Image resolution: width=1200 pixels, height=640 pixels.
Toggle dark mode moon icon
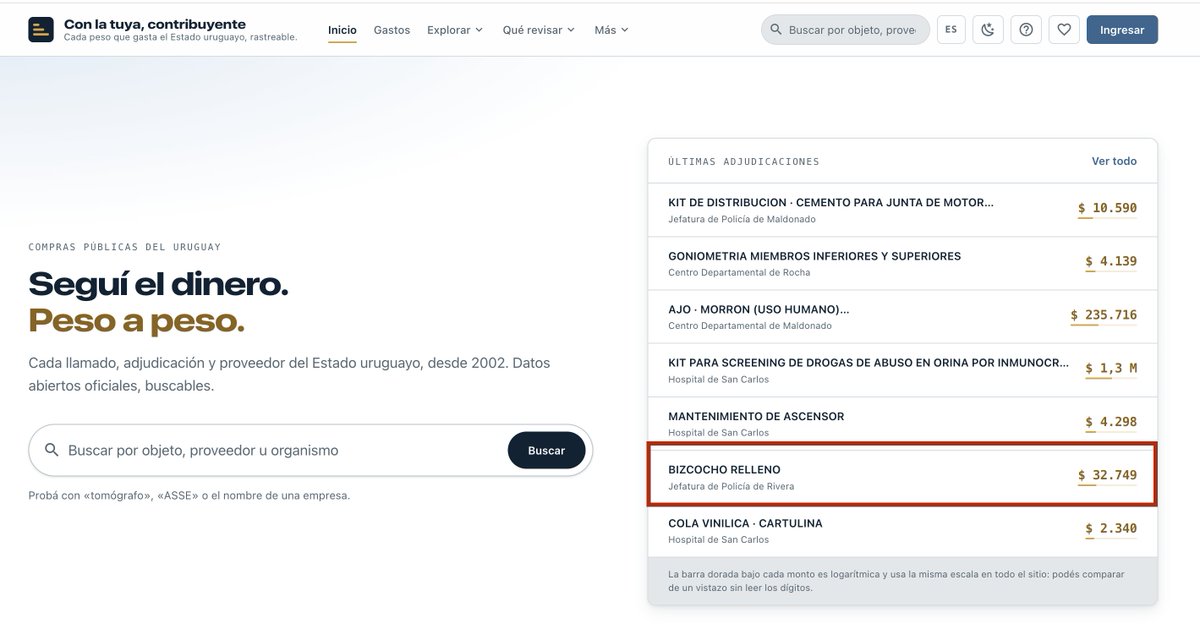coord(988,30)
